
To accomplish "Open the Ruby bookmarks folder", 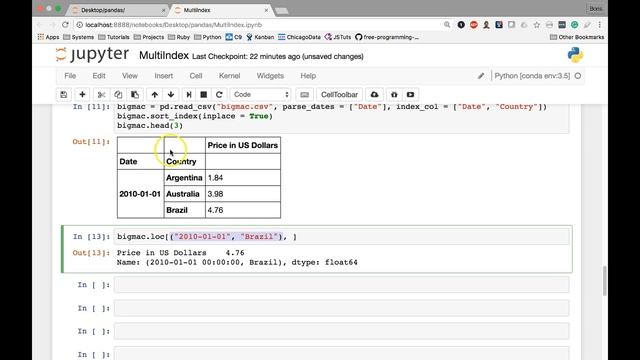I will click(179, 37).
